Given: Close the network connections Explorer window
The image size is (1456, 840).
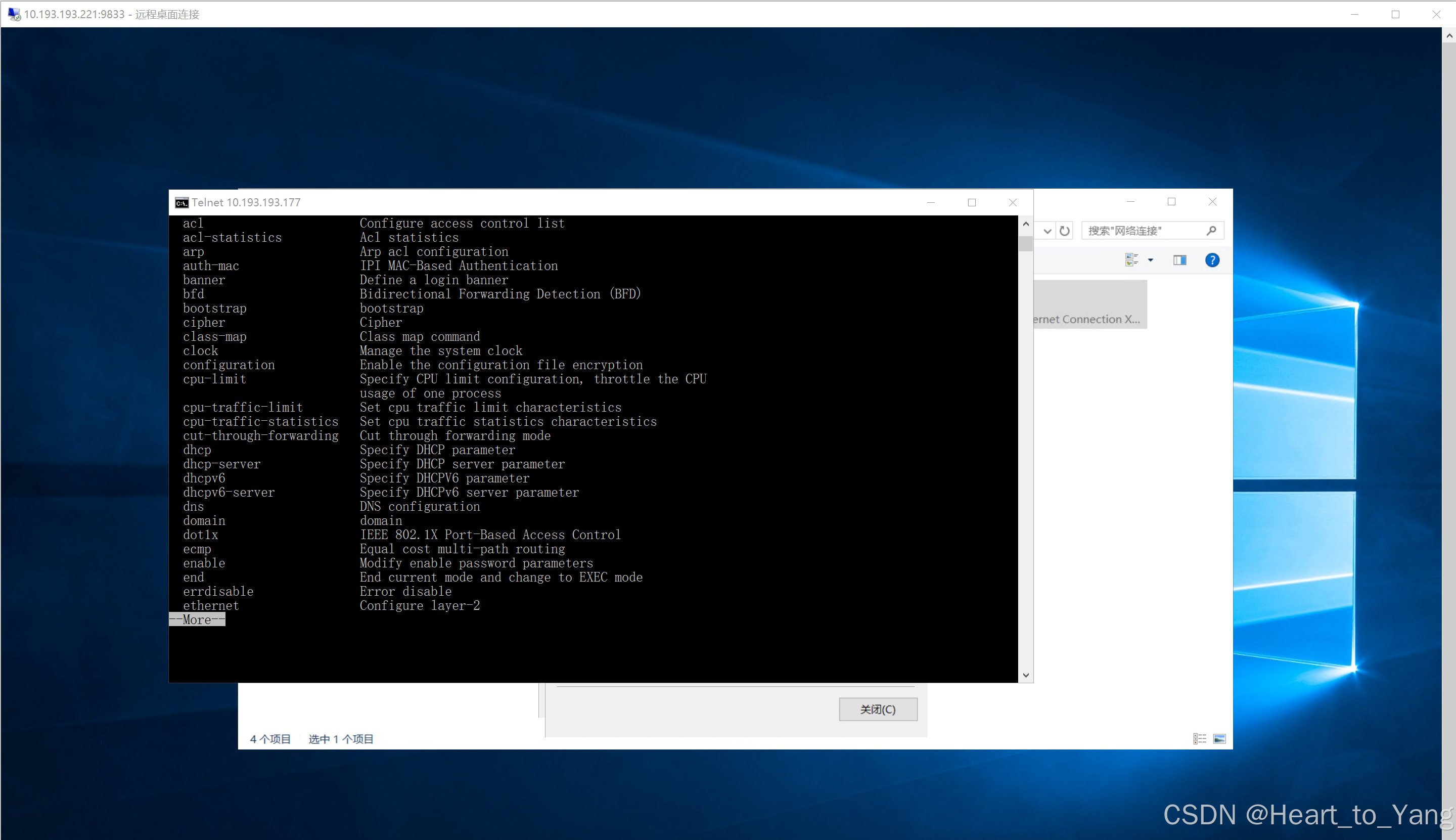Looking at the screenshot, I should (1212, 201).
